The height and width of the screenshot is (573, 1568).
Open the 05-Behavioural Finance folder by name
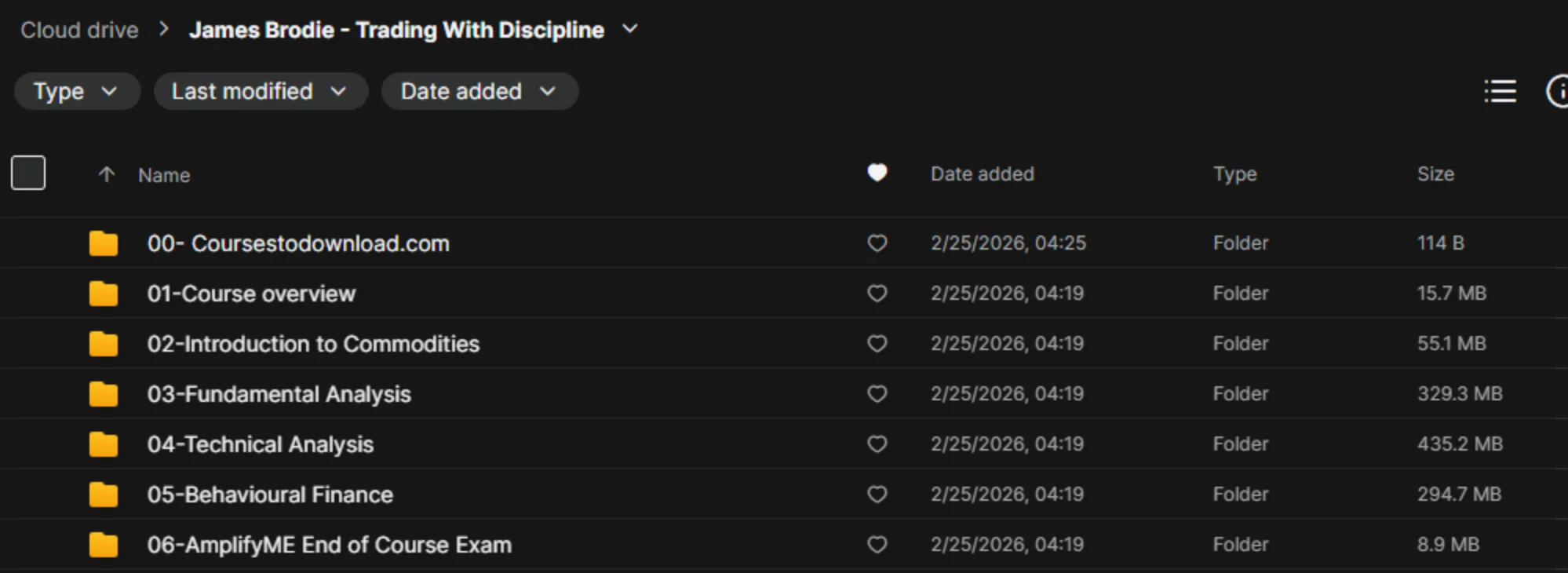click(x=272, y=494)
